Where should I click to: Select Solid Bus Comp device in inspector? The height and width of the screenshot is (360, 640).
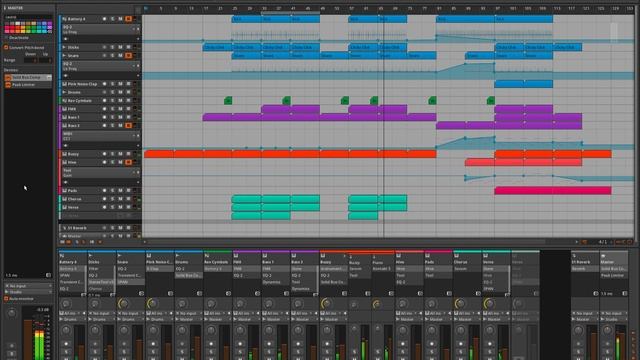tap(28, 77)
